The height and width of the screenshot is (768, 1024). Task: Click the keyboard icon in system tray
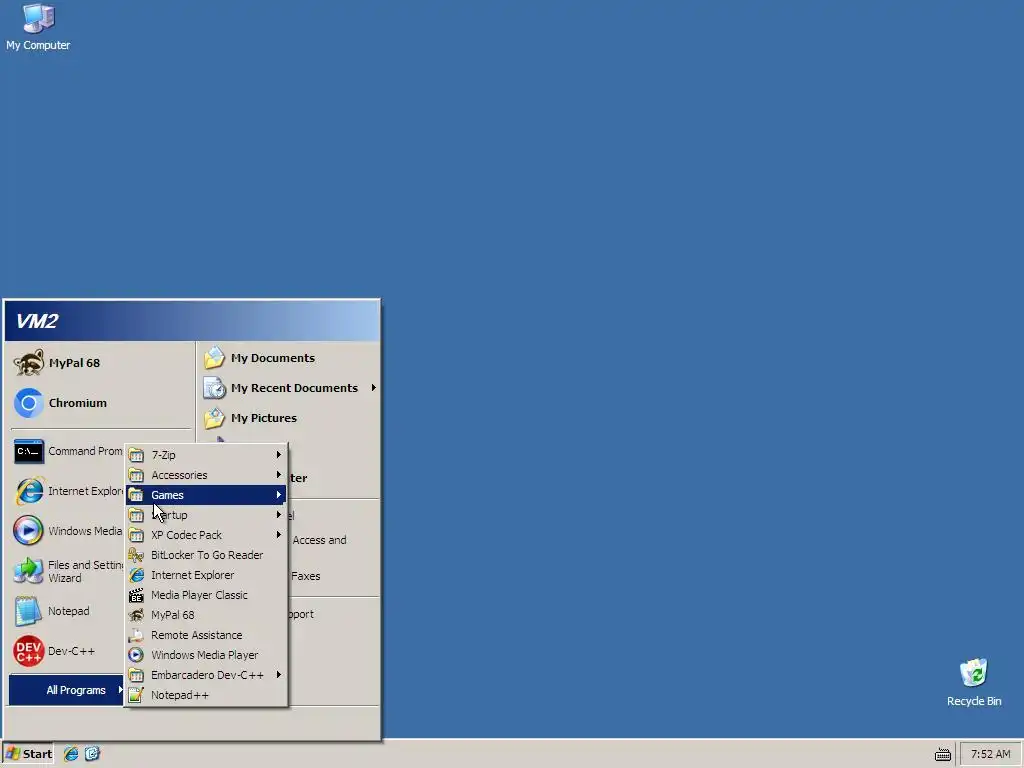[942, 754]
